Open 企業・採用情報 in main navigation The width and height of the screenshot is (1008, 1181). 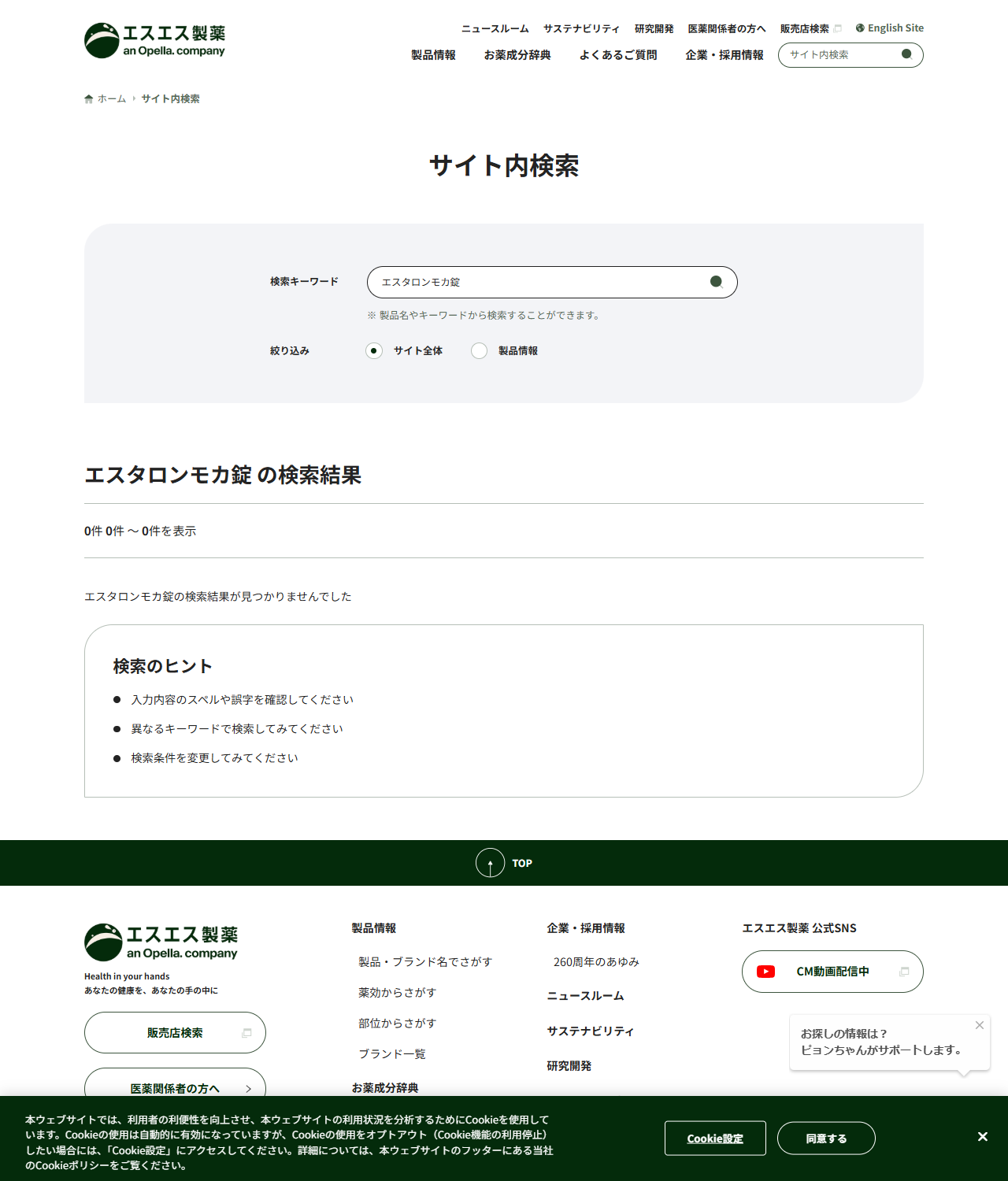pos(724,55)
